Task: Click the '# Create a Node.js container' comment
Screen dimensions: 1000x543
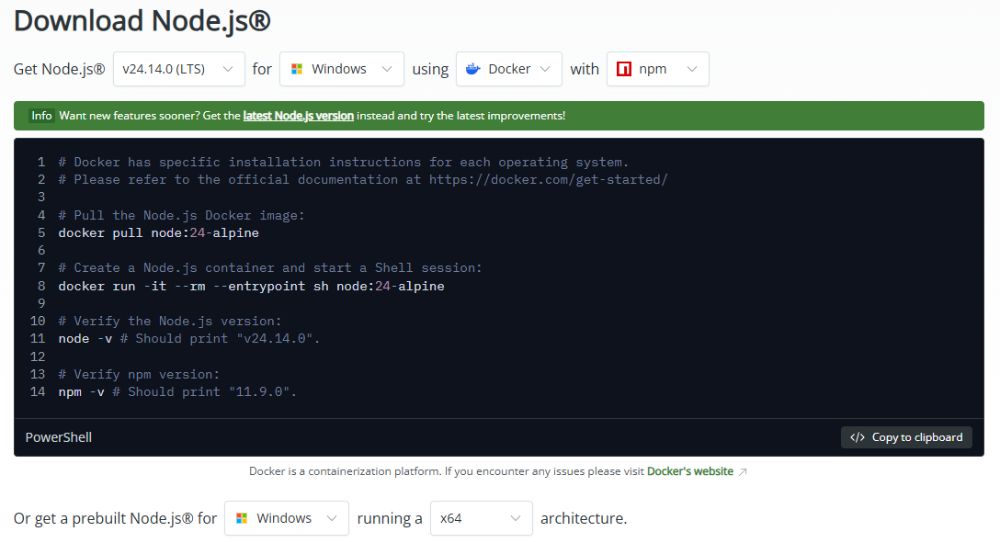Action: point(270,267)
